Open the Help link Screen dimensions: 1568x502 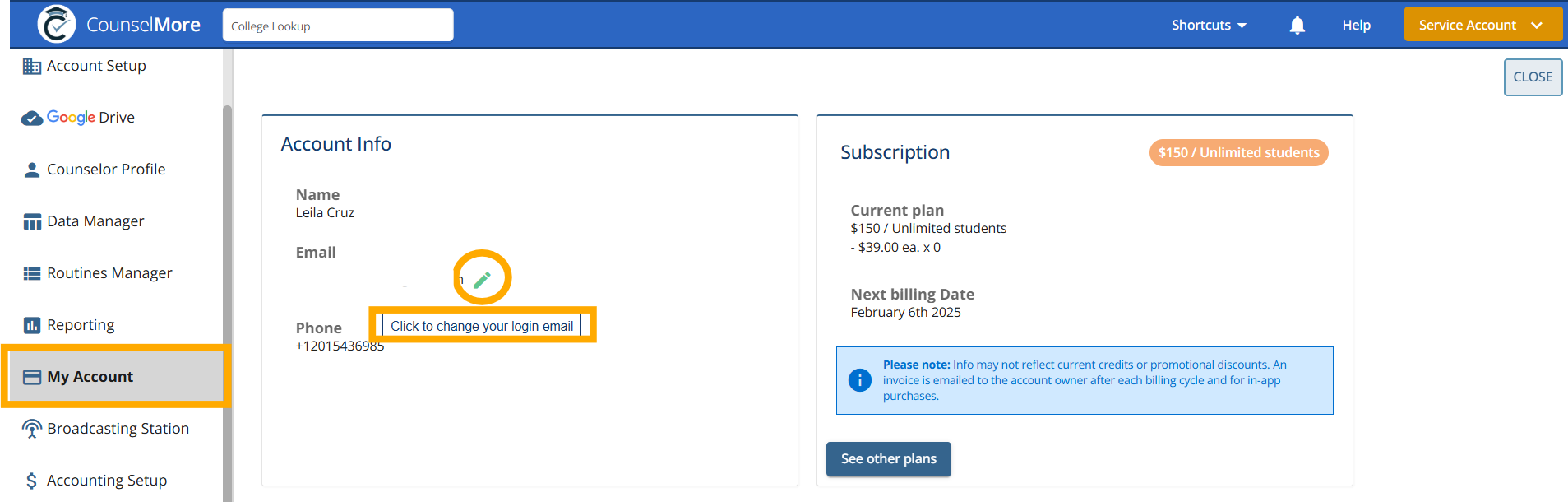(1356, 26)
